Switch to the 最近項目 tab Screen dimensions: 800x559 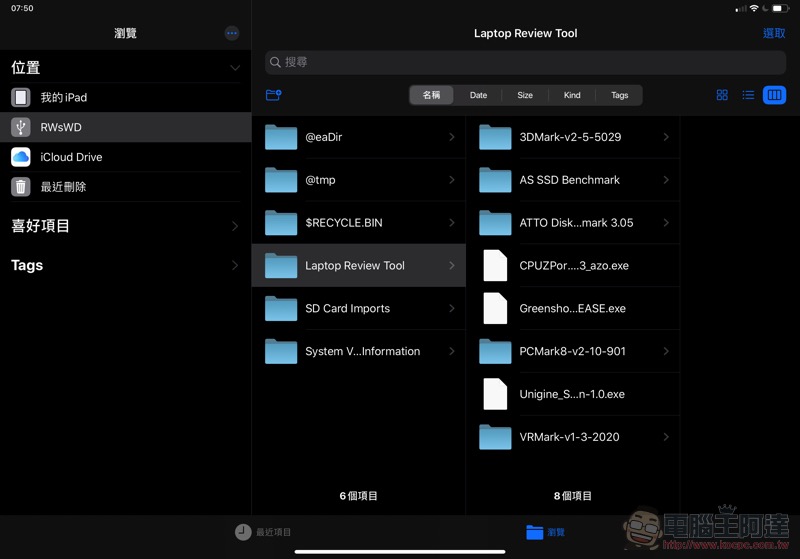click(x=263, y=532)
